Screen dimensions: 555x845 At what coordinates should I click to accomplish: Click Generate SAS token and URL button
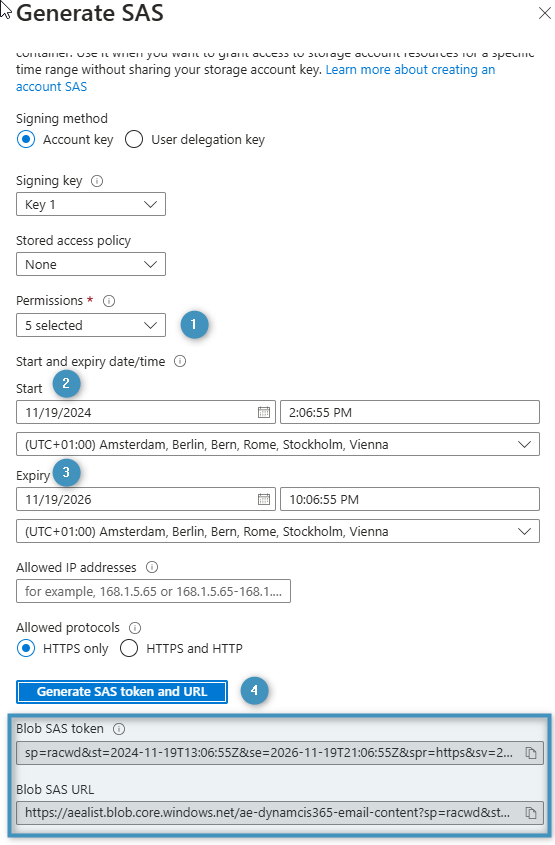click(122, 692)
